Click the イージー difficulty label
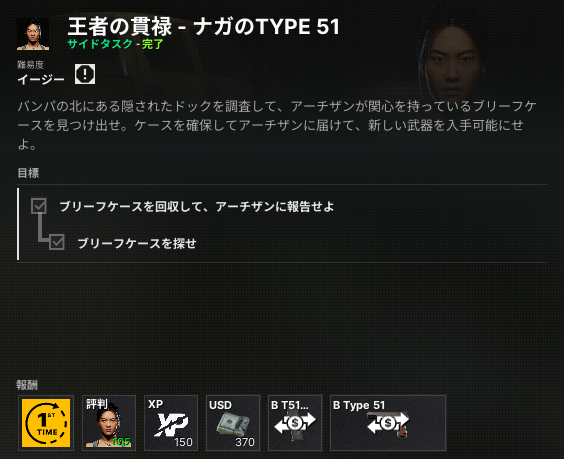 (x=41, y=79)
